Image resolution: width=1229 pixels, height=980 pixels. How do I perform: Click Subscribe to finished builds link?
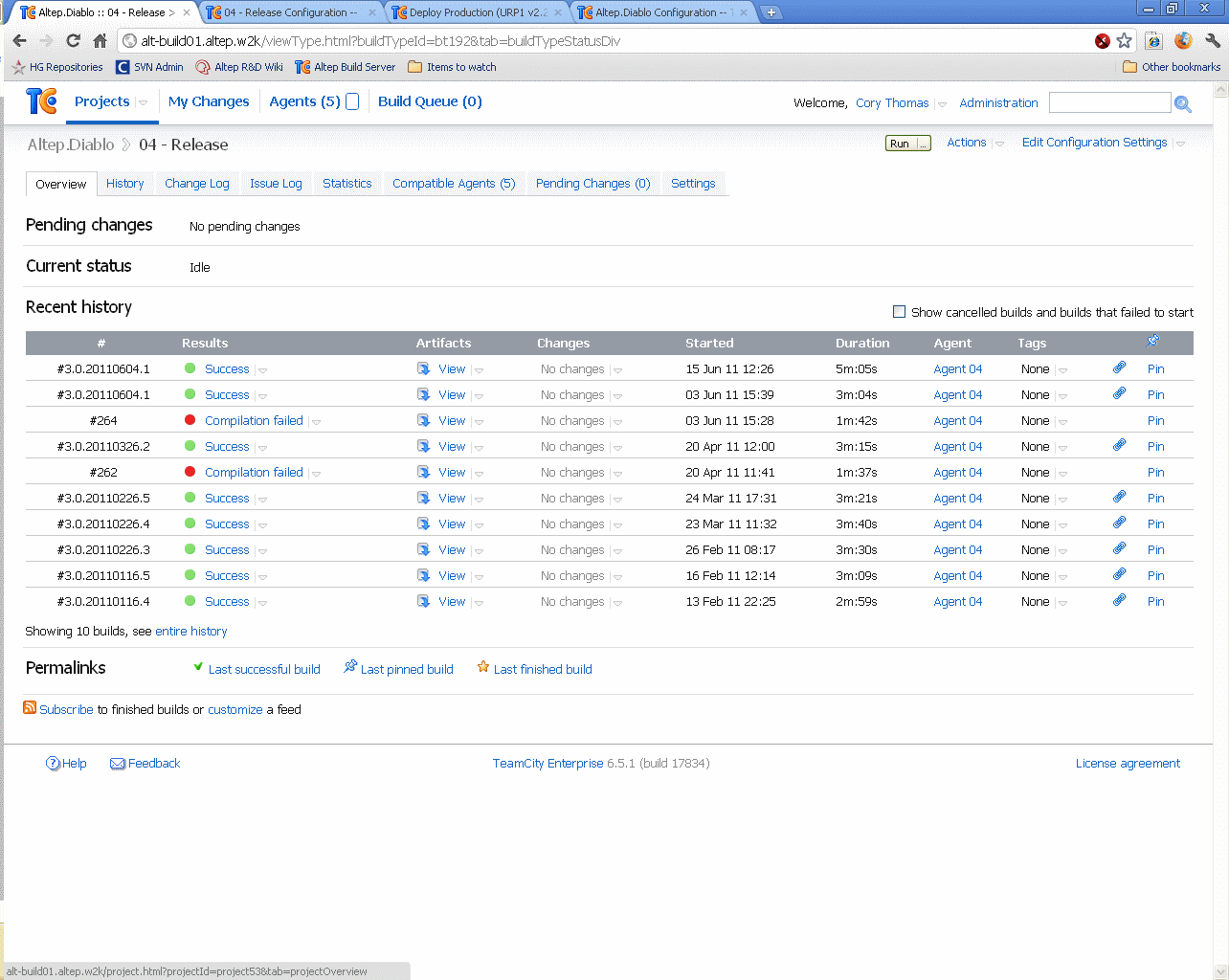66,710
